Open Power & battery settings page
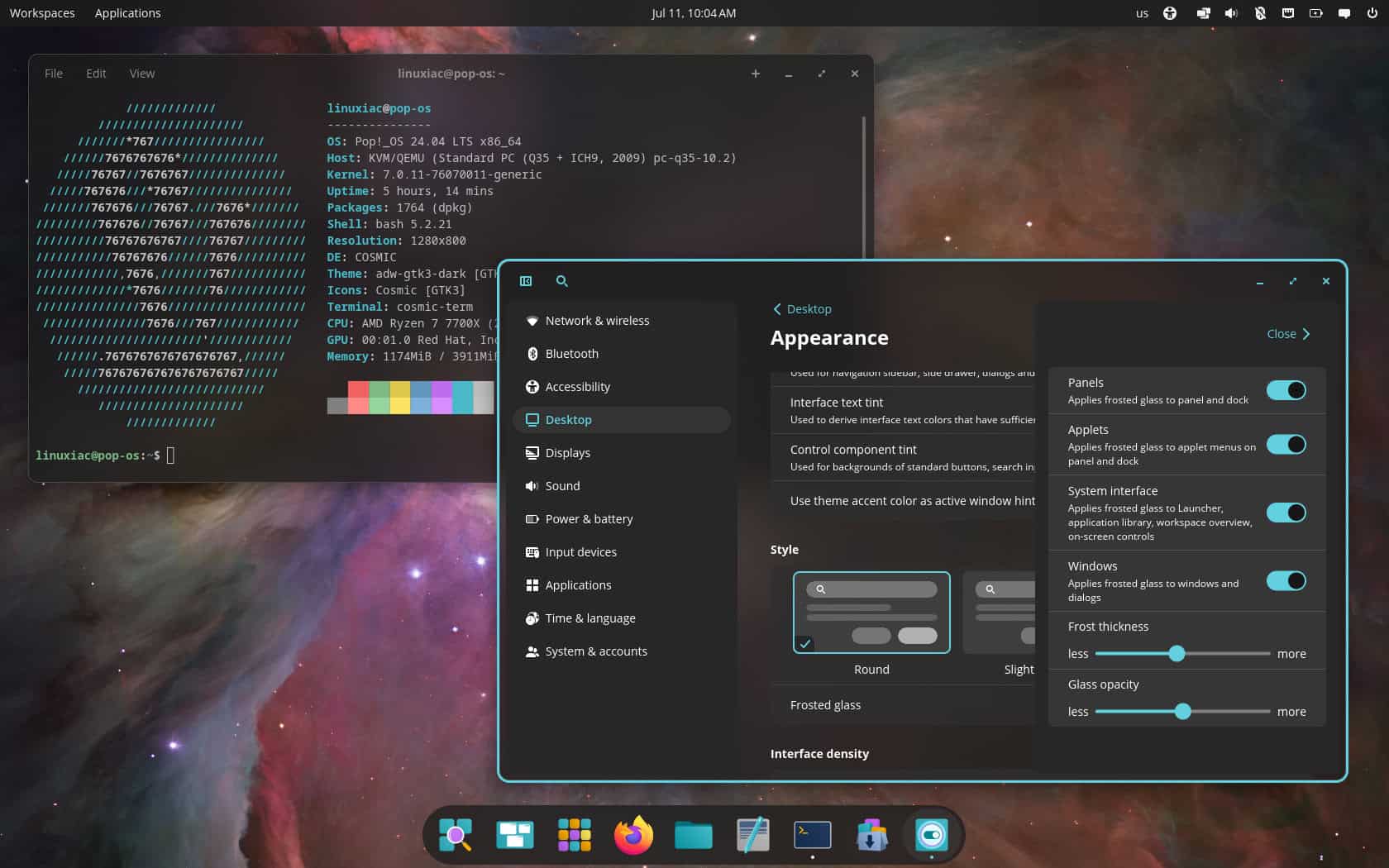Viewport: 1389px width, 868px height. 622,519
